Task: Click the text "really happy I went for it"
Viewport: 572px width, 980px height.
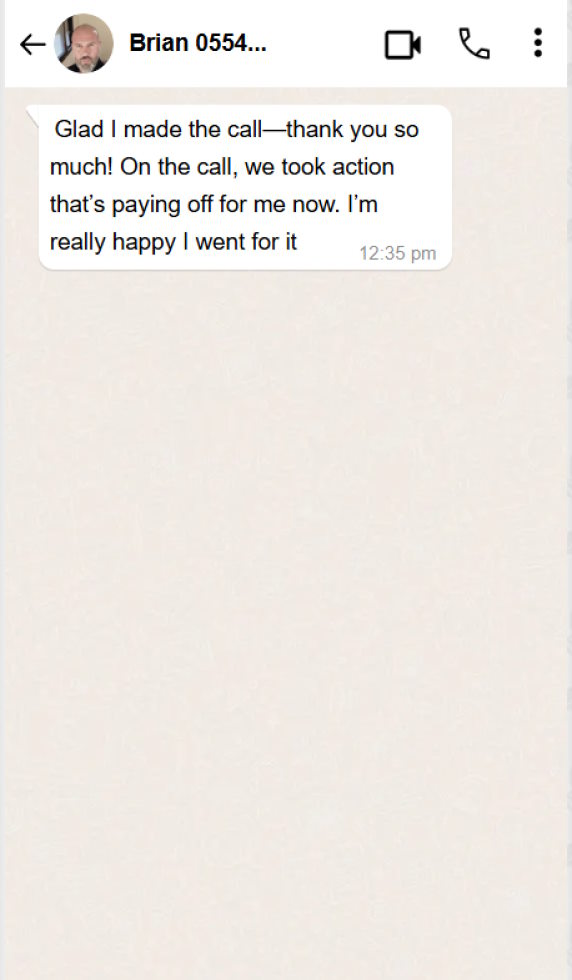Action: tap(173, 242)
